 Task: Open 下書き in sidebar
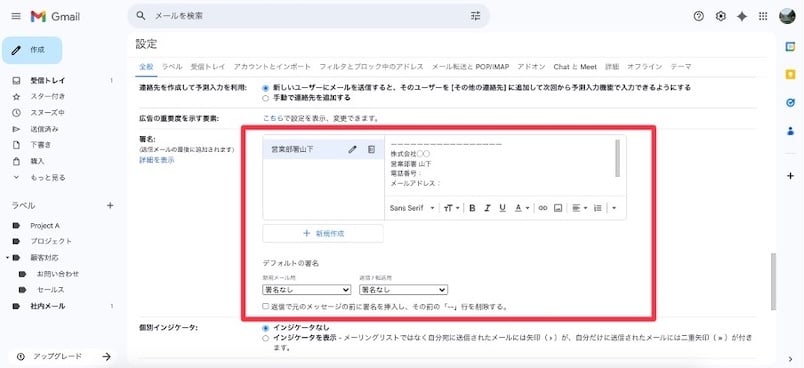tap(41, 145)
